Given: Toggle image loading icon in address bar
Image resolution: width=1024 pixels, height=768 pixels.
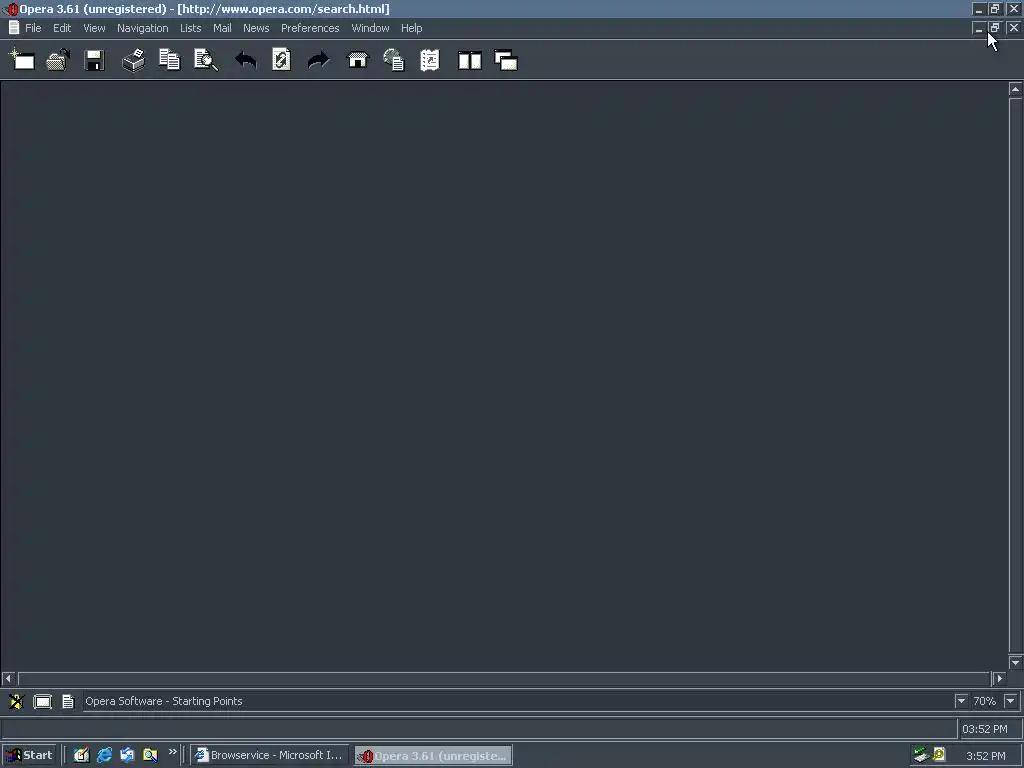Looking at the screenshot, I should point(16,701).
